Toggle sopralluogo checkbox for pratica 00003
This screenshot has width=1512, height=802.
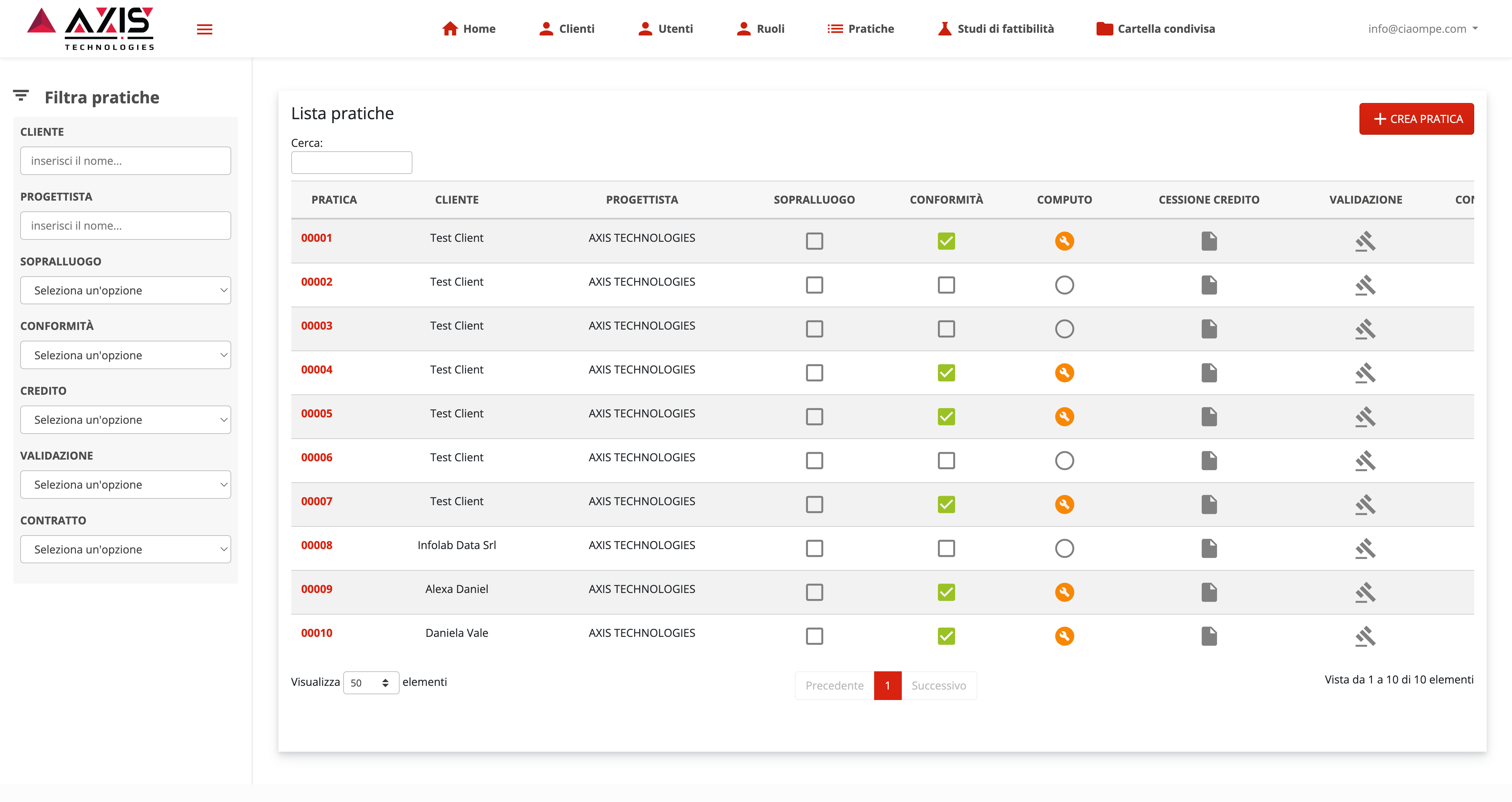(814, 329)
